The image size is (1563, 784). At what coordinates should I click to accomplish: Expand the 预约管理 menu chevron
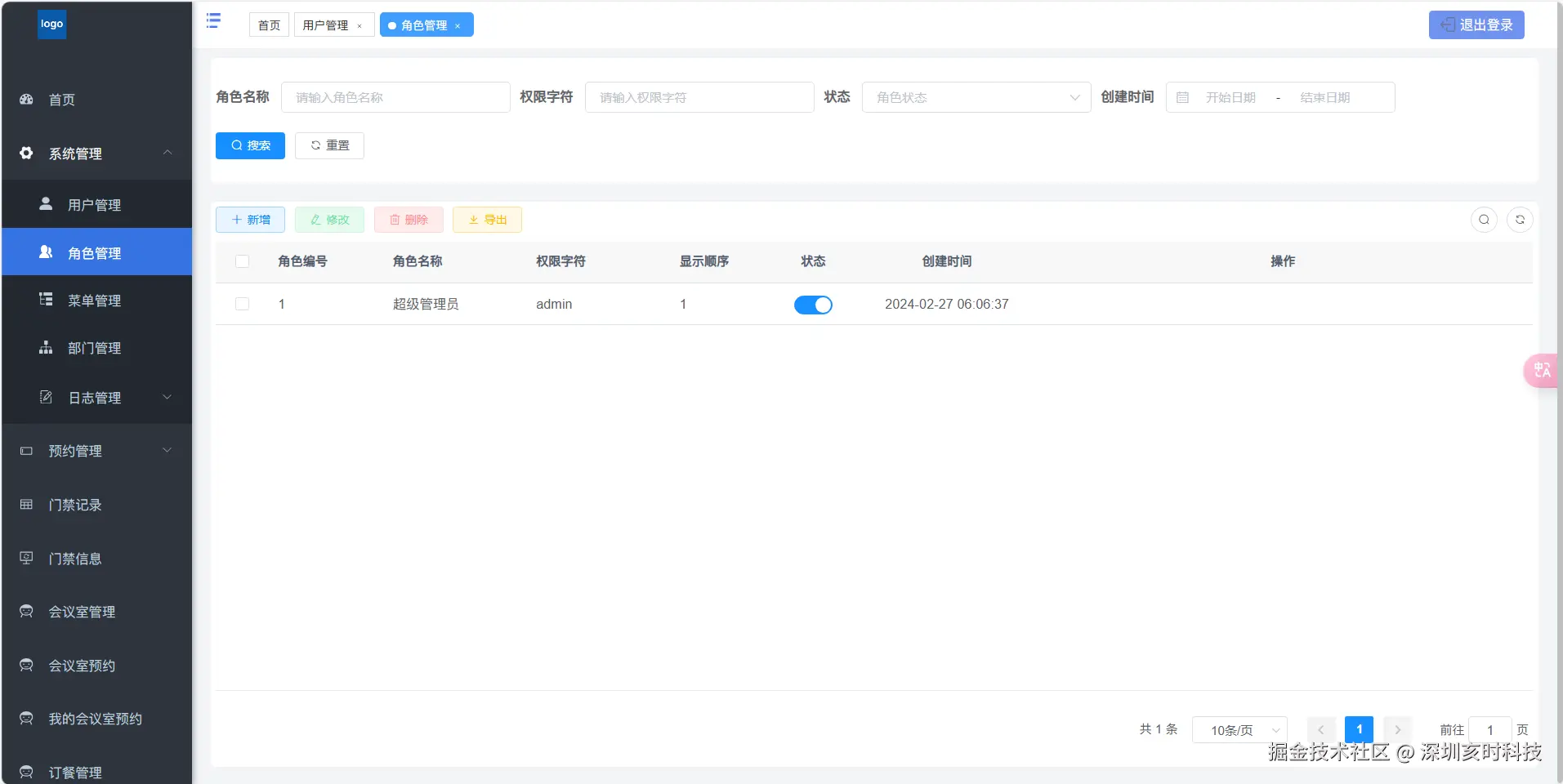(167, 451)
